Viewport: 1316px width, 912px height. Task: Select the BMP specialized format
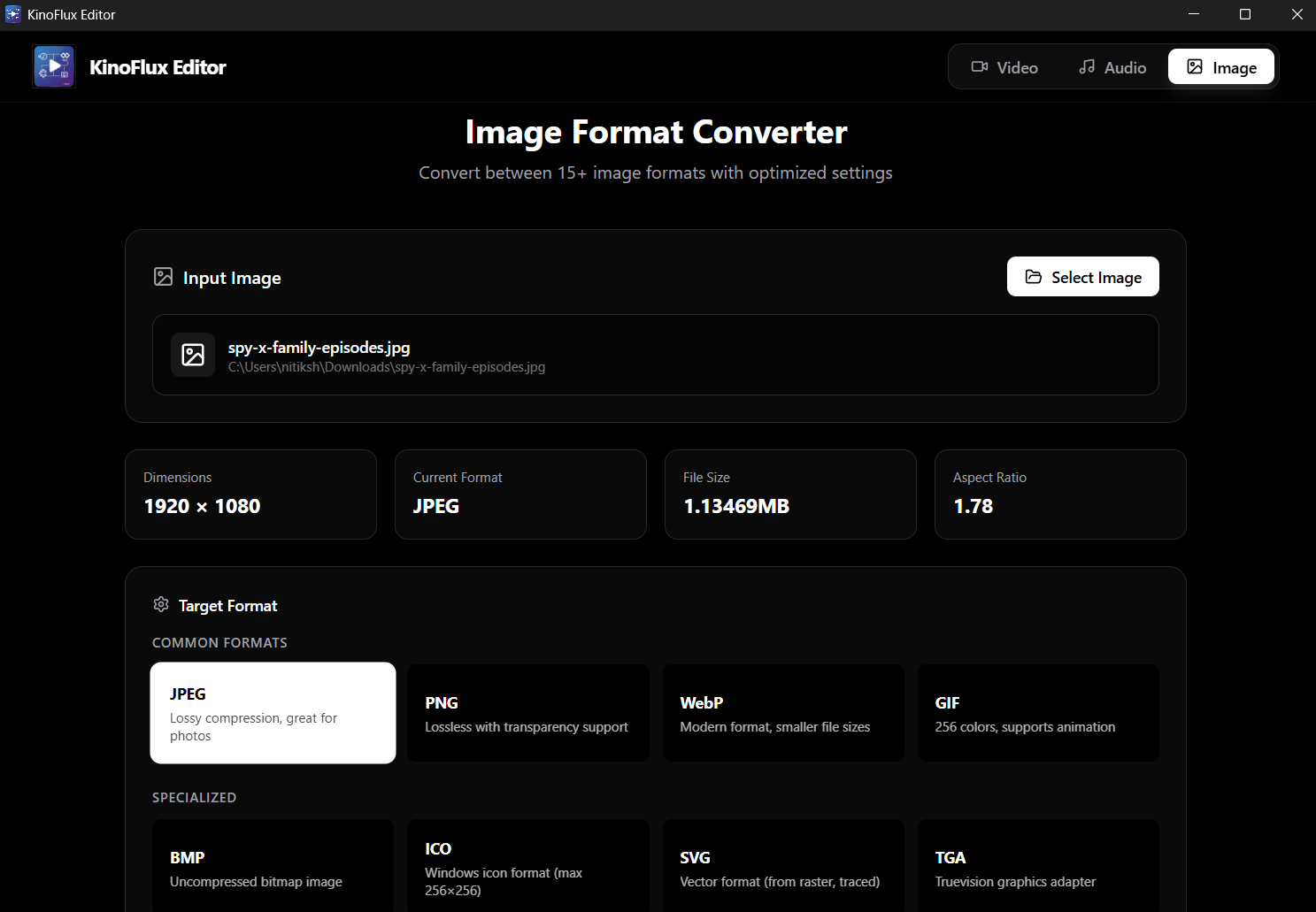click(x=273, y=867)
